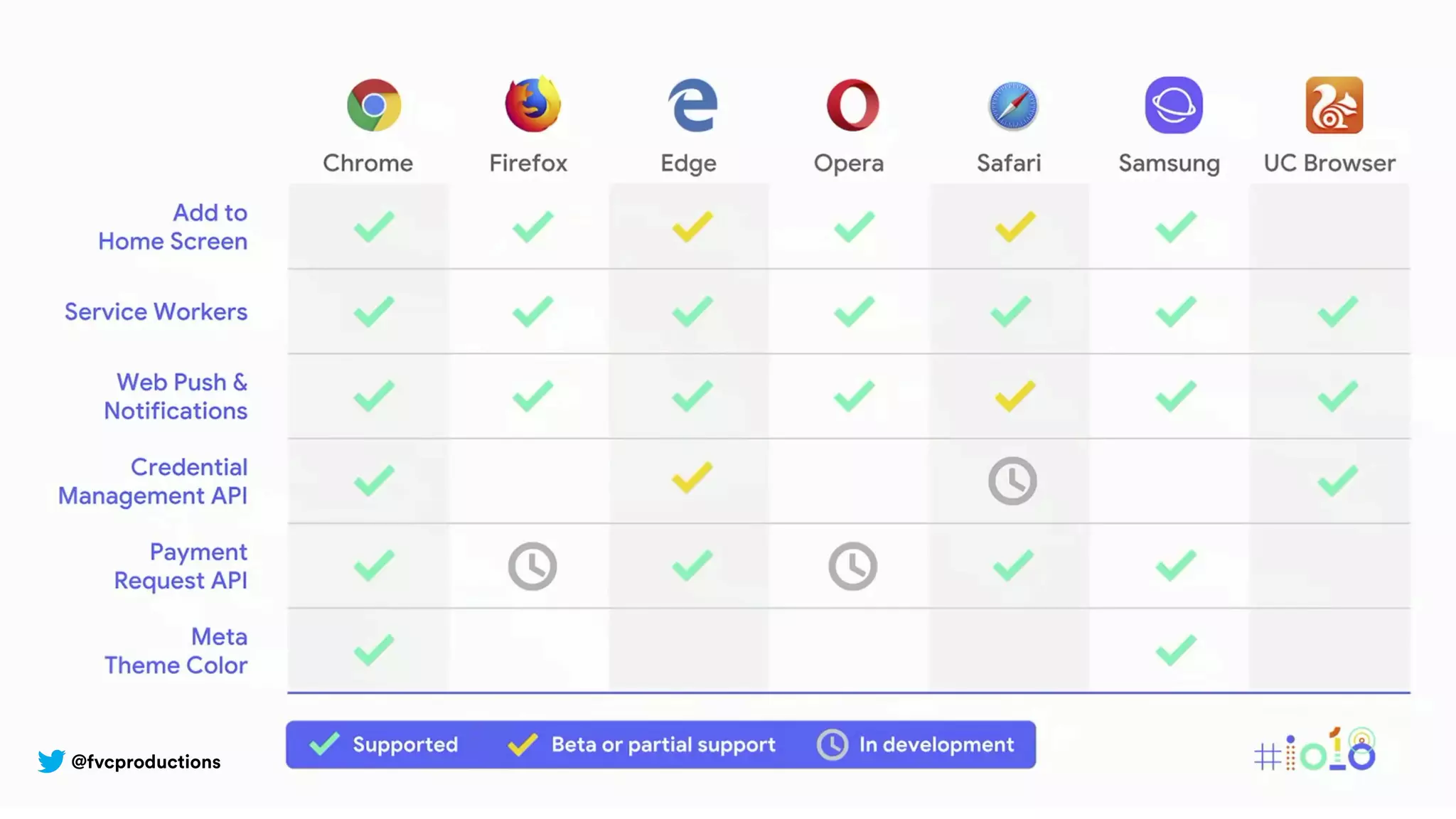Click Safari's Credential Management in-development clock
1456x819 pixels.
[x=1012, y=481]
